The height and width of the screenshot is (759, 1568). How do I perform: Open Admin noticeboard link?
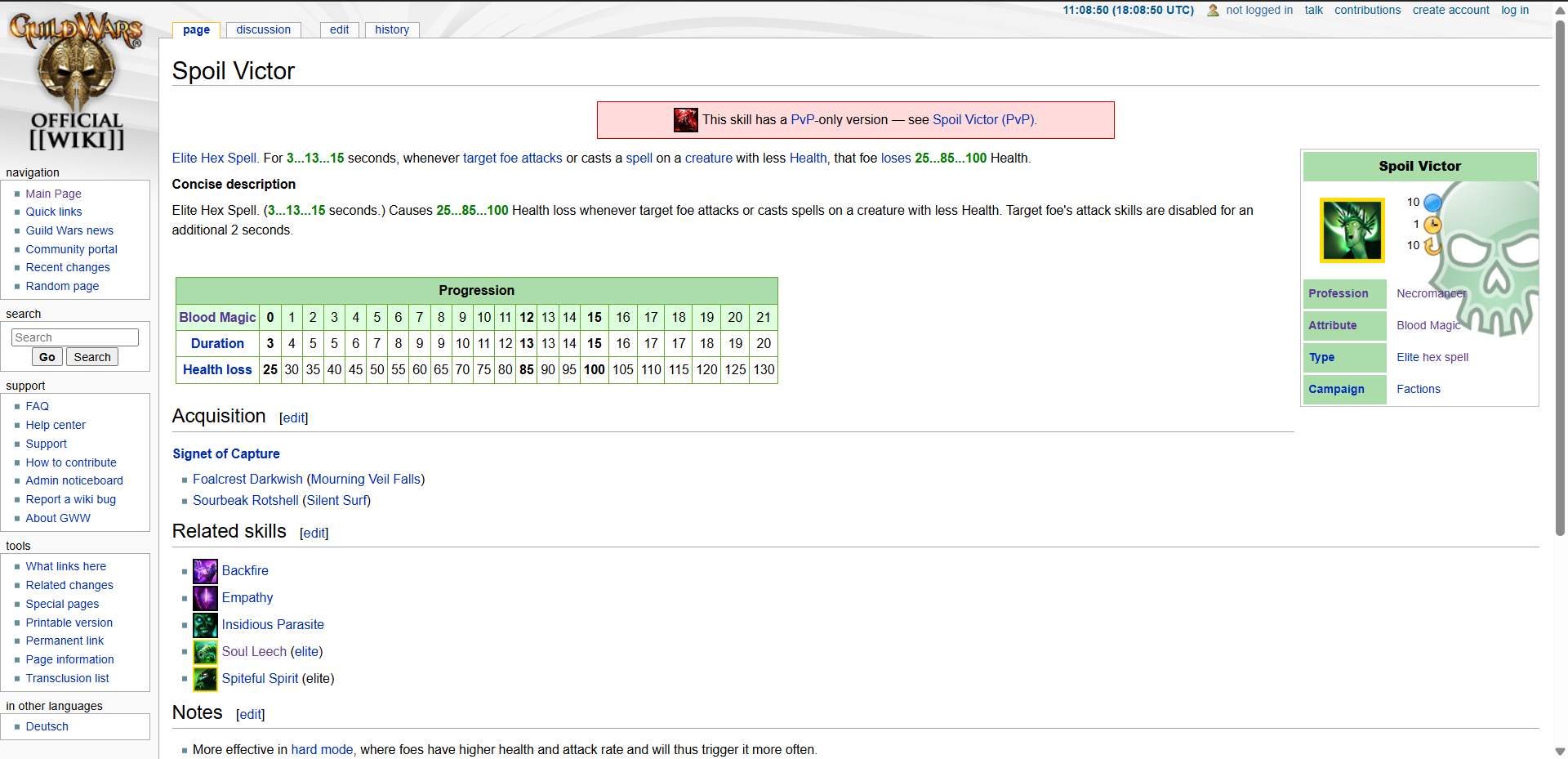pos(74,480)
